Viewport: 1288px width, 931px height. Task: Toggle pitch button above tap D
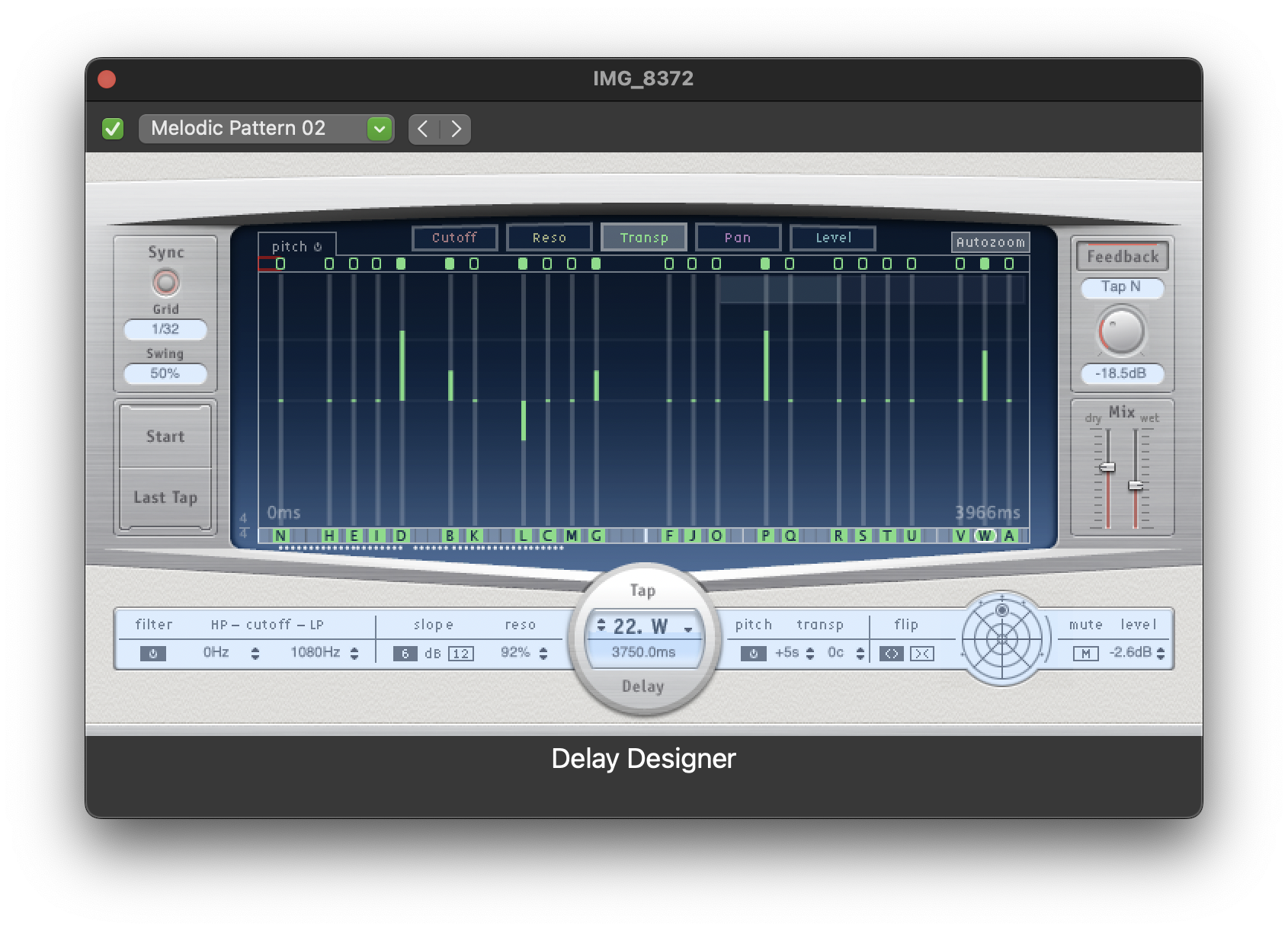pyautogui.click(x=401, y=264)
